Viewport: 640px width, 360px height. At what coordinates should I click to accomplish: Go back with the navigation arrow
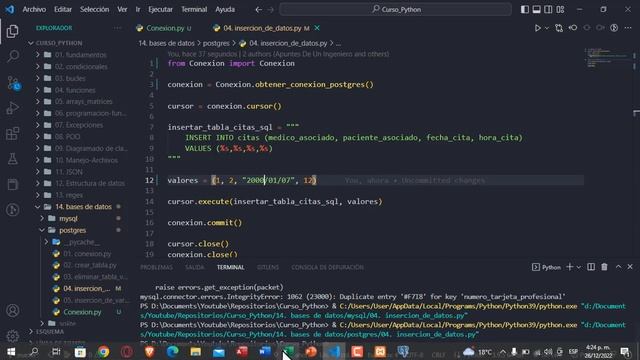click(258, 9)
